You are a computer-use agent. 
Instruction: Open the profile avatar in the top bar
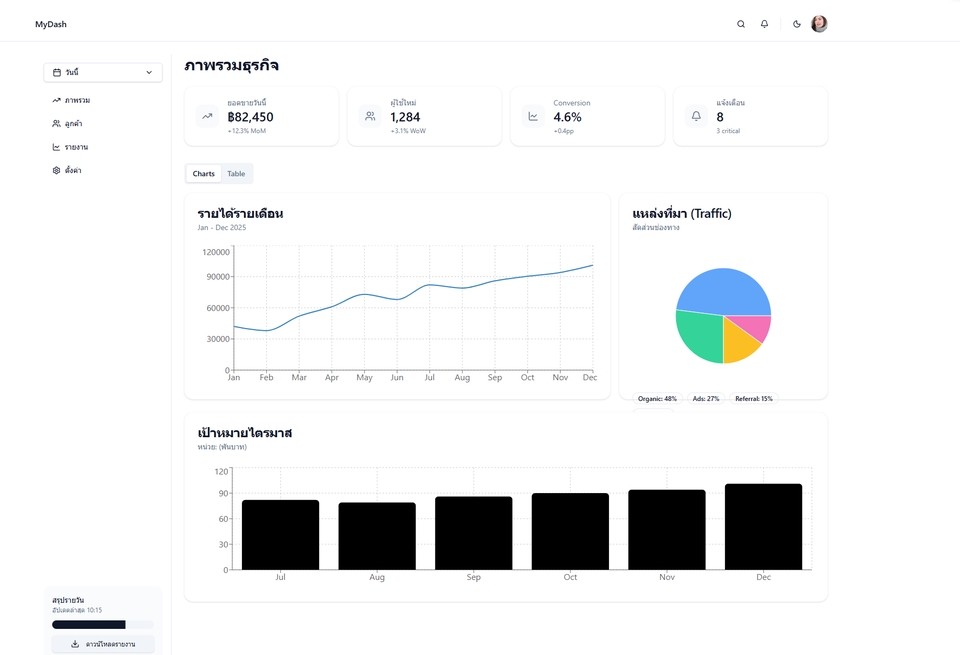click(819, 23)
